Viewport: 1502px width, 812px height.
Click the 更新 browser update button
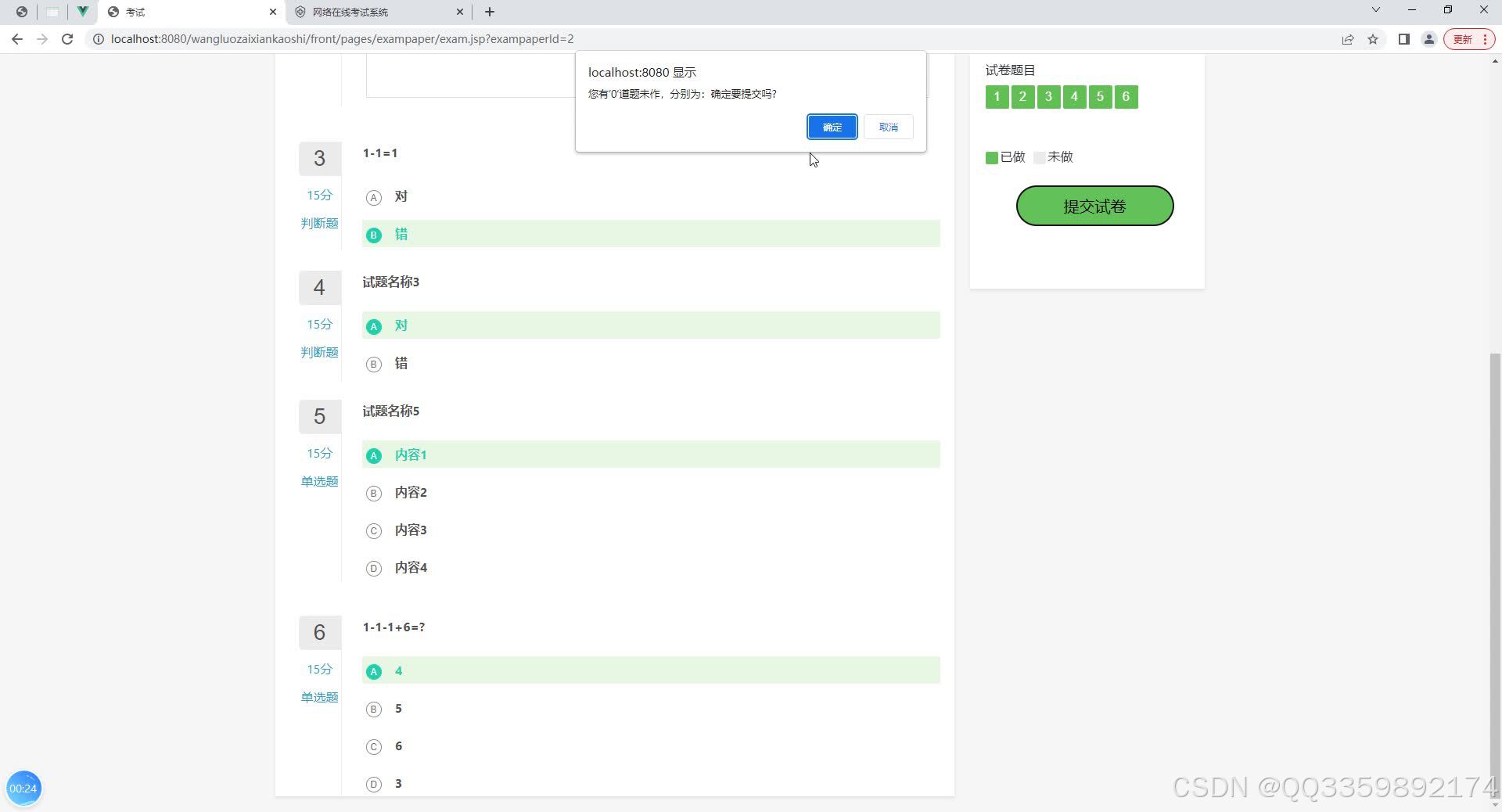1469,39
